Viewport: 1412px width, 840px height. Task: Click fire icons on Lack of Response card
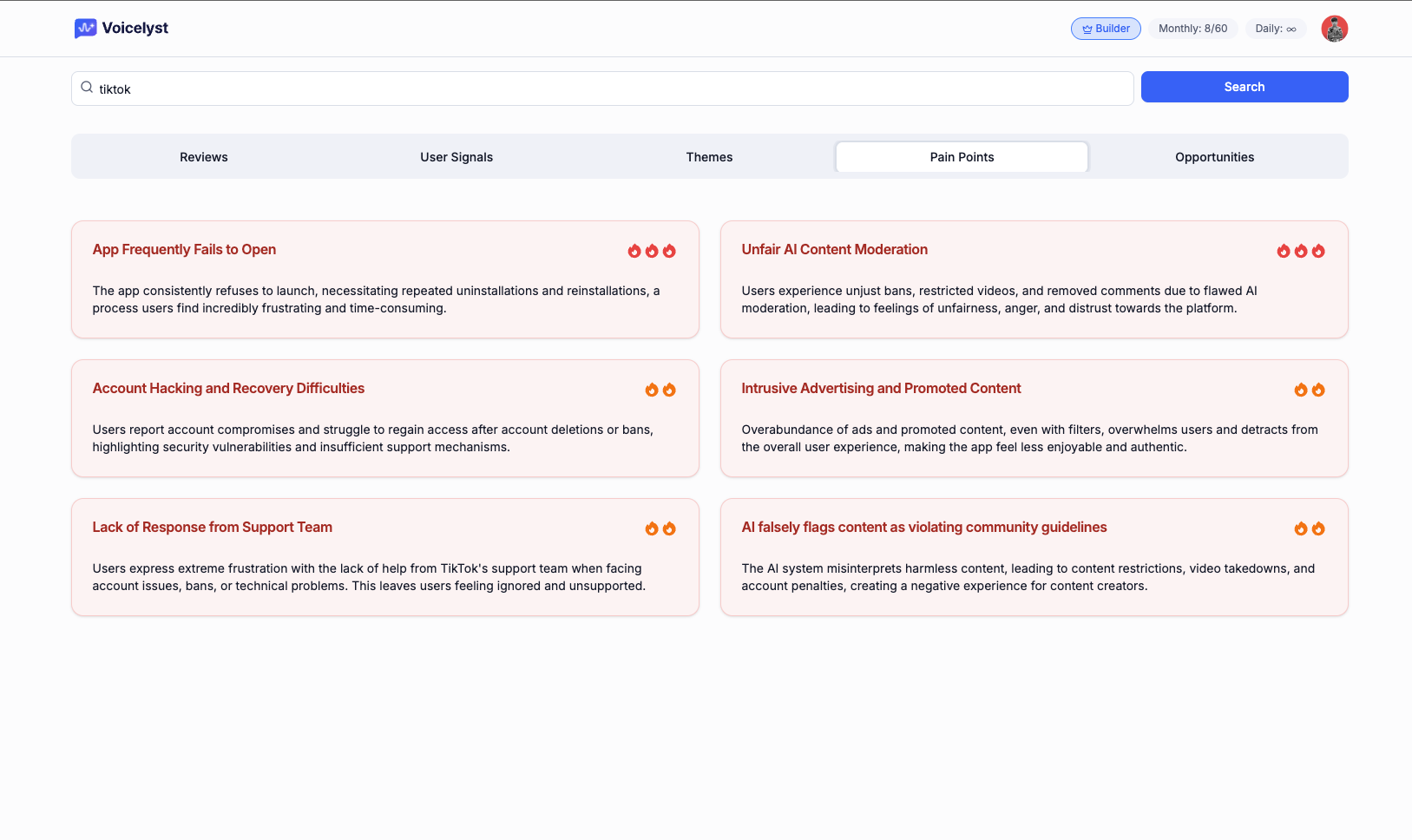660,528
